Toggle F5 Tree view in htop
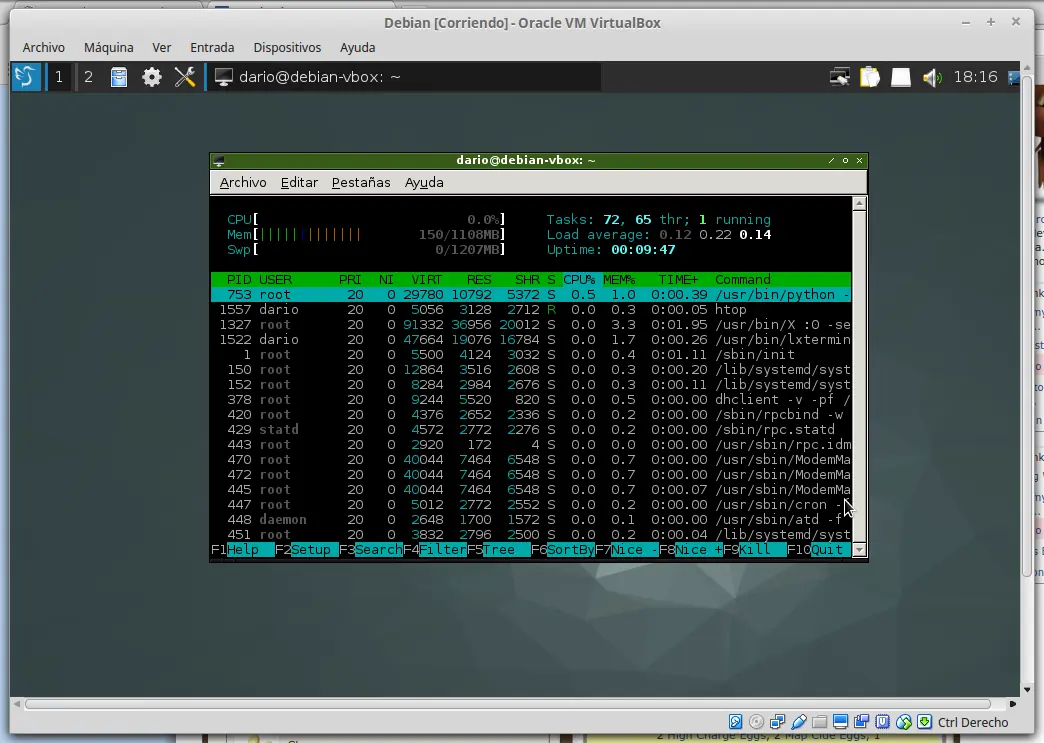1044x743 pixels. pyautogui.click(x=498, y=550)
